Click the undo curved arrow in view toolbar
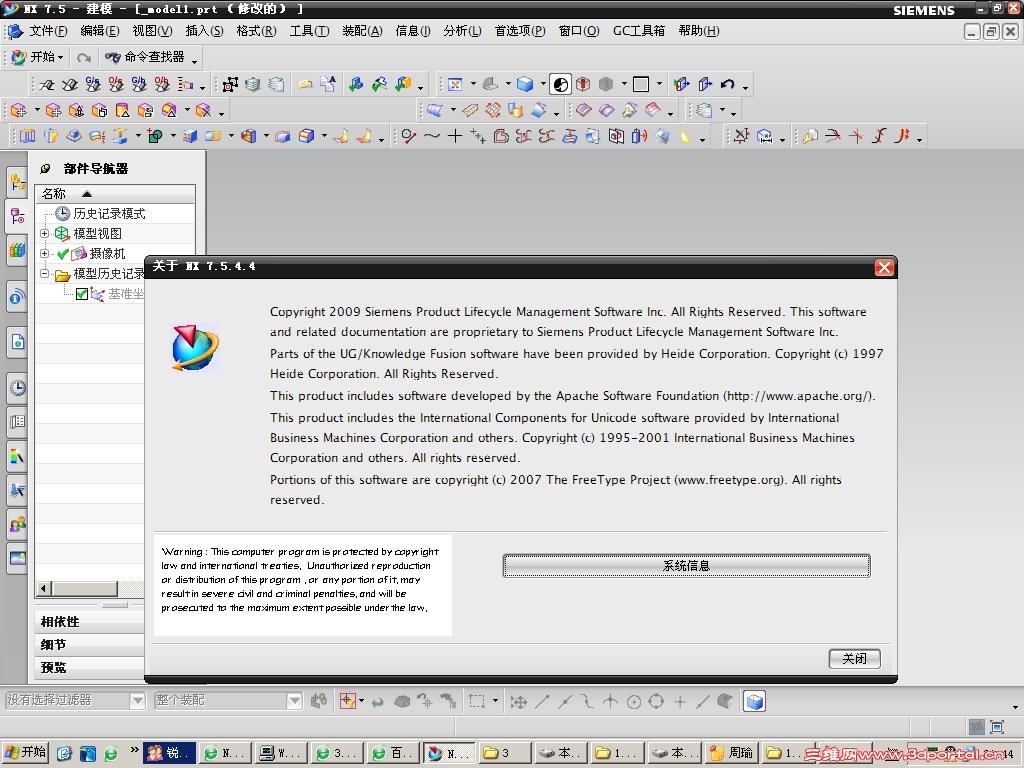The height and width of the screenshot is (768, 1024). [x=728, y=84]
